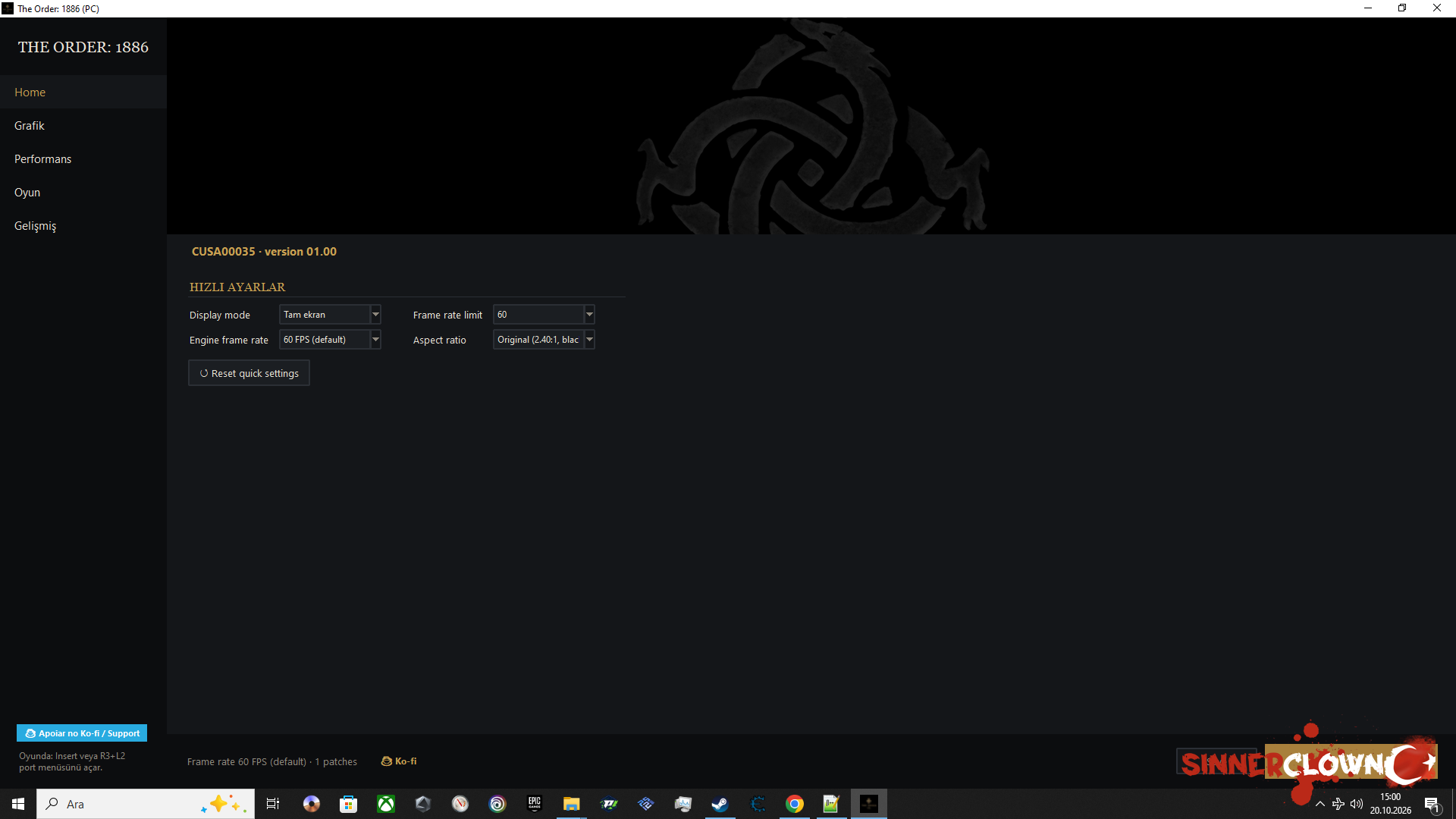
Task: Open network status tray icon
Action: (1338, 804)
